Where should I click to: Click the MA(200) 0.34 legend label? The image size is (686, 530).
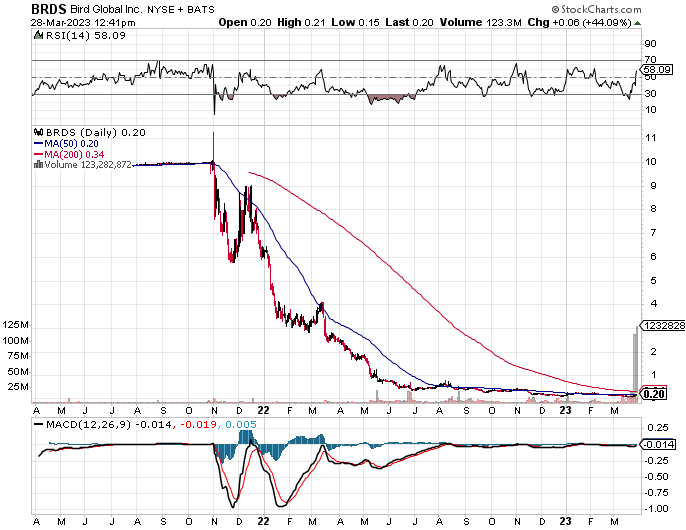point(74,154)
